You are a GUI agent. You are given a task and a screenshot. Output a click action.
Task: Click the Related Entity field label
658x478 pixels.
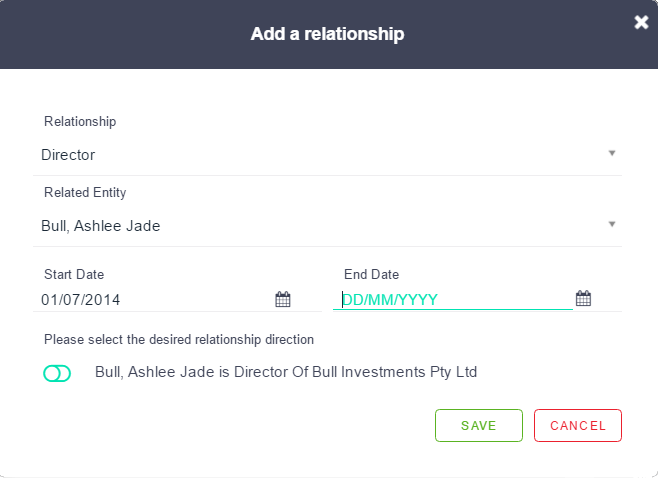point(85,192)
